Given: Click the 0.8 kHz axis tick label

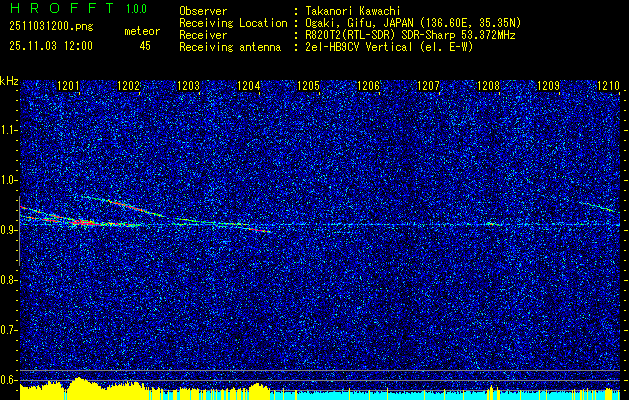Looking at the screenshot, I should coord(8,280).
